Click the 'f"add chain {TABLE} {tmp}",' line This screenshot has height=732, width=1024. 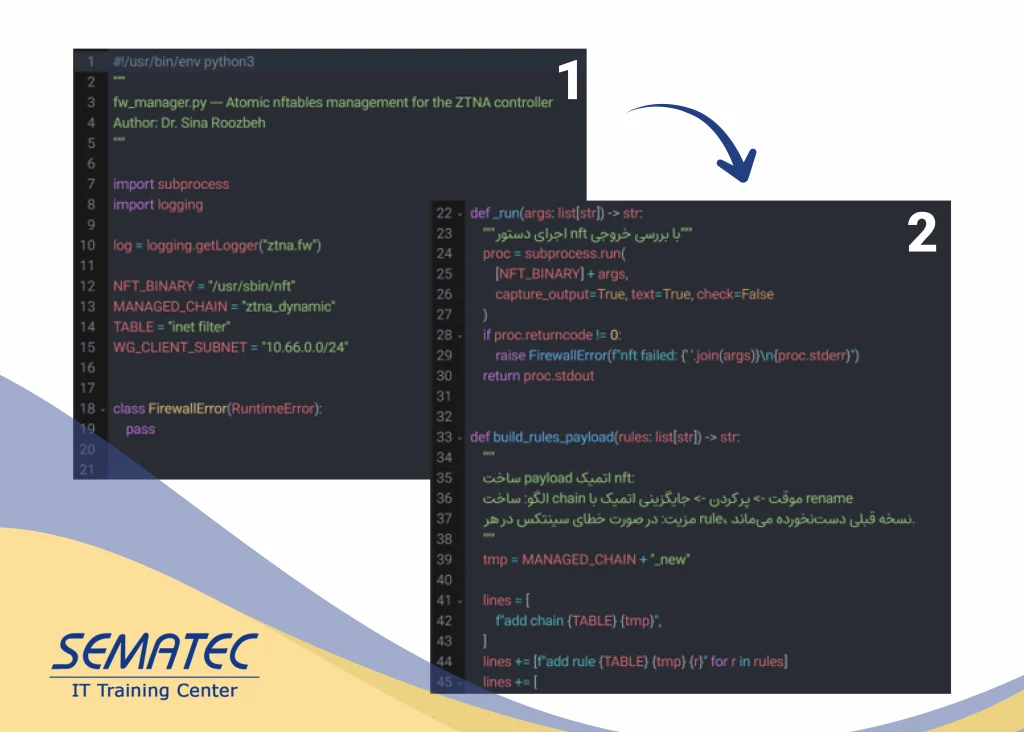[x=578, y=620]
